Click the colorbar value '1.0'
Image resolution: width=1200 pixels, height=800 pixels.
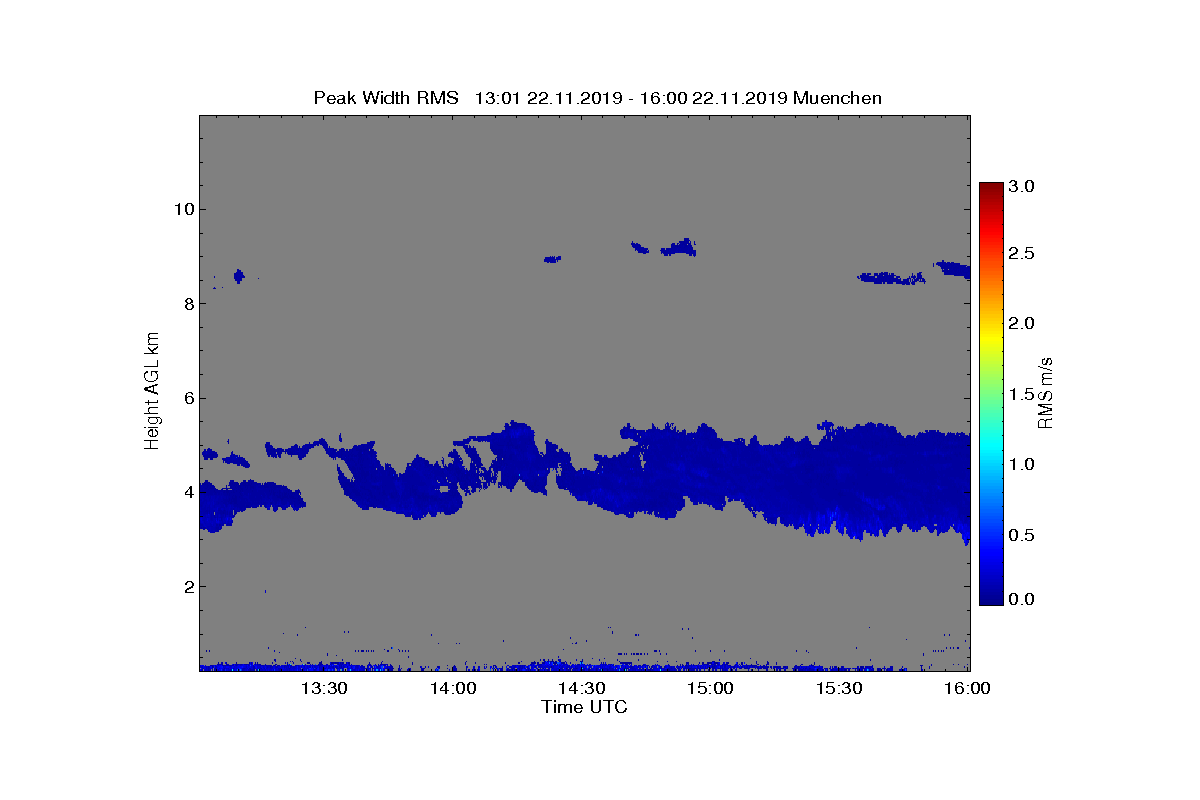[1020, 465]
